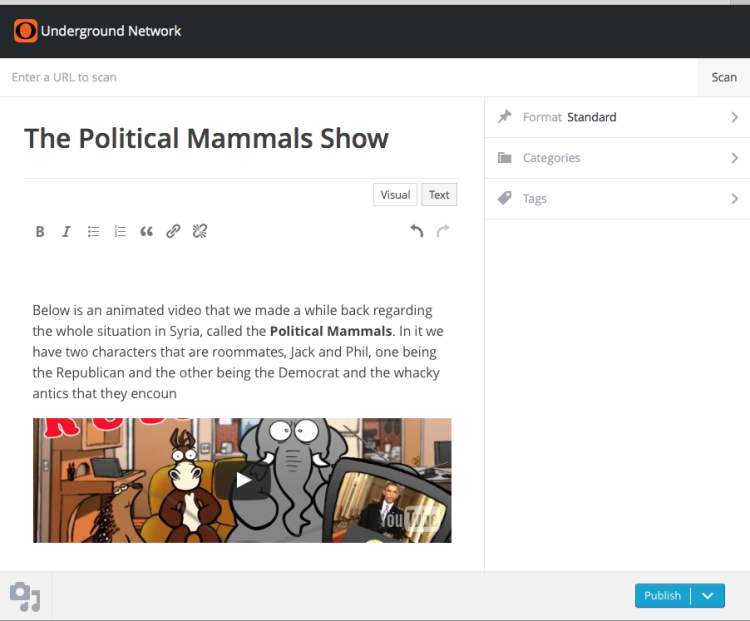Undo the last edit
The width and height of the screenshot is (750, 621).
417,231
